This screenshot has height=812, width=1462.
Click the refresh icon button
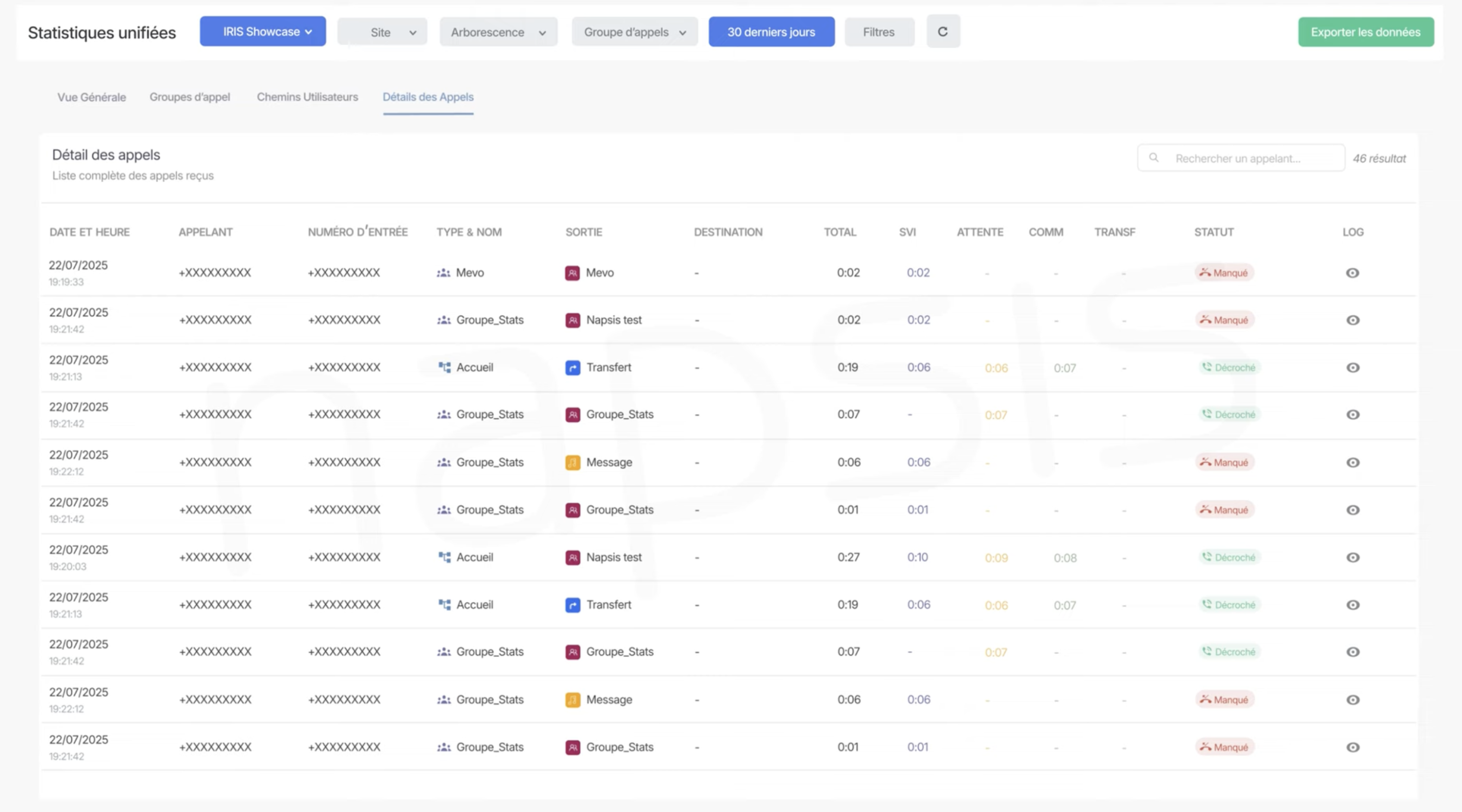[x=943, y=32]
